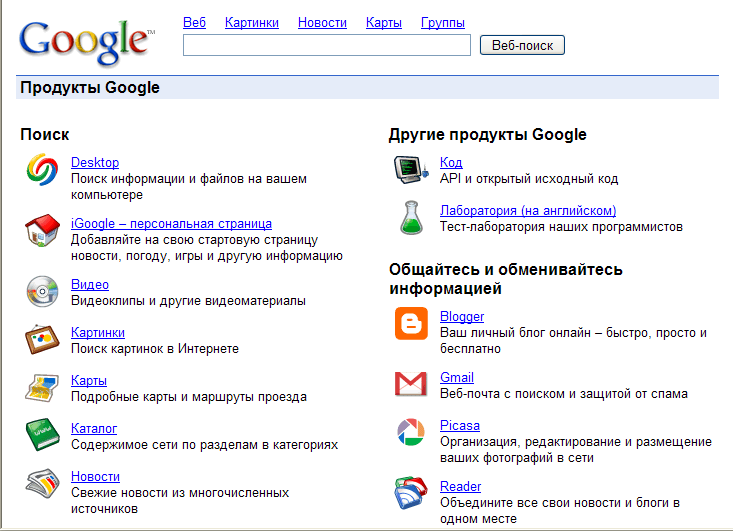Click the Google logo
733x531 pixels.
[x=86, y=42]
